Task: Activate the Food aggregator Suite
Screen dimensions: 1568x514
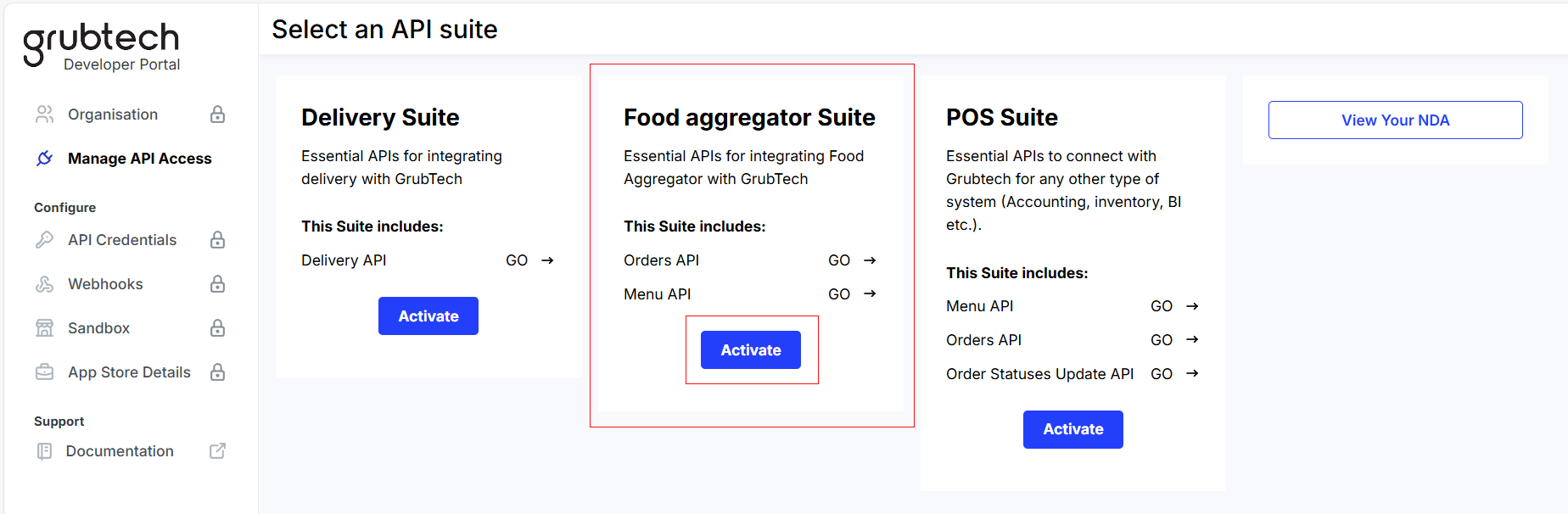Action: 750,349
